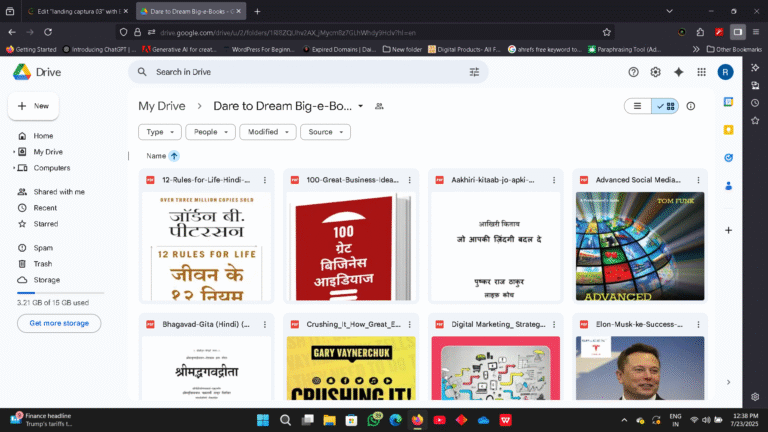Click the Search in Drive field
The height and width of the screenshot is (432, 768).
point(308,72)
